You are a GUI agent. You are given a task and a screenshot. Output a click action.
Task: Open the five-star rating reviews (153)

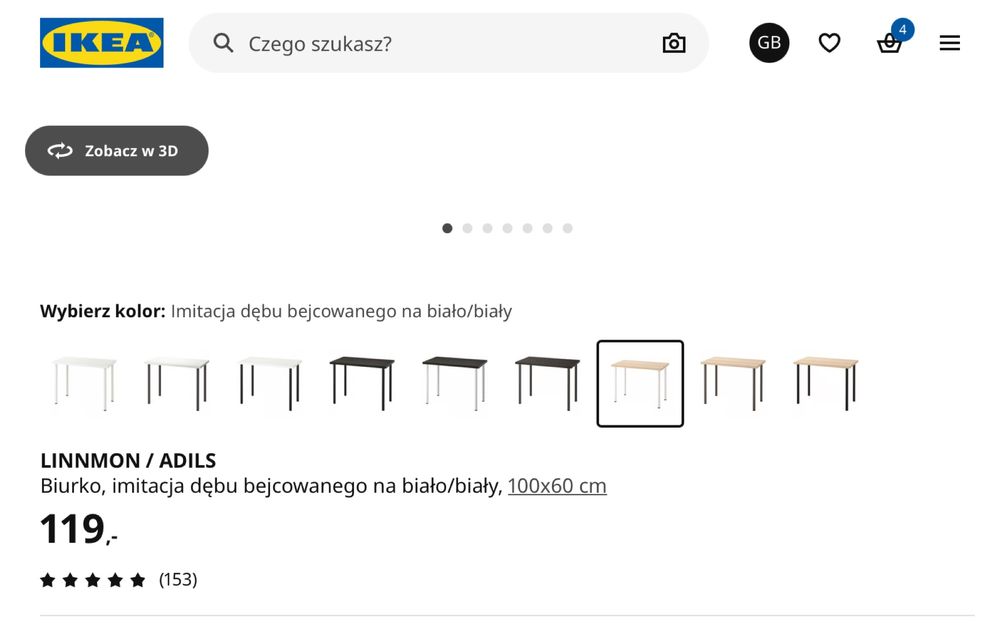tap(118, 580)
